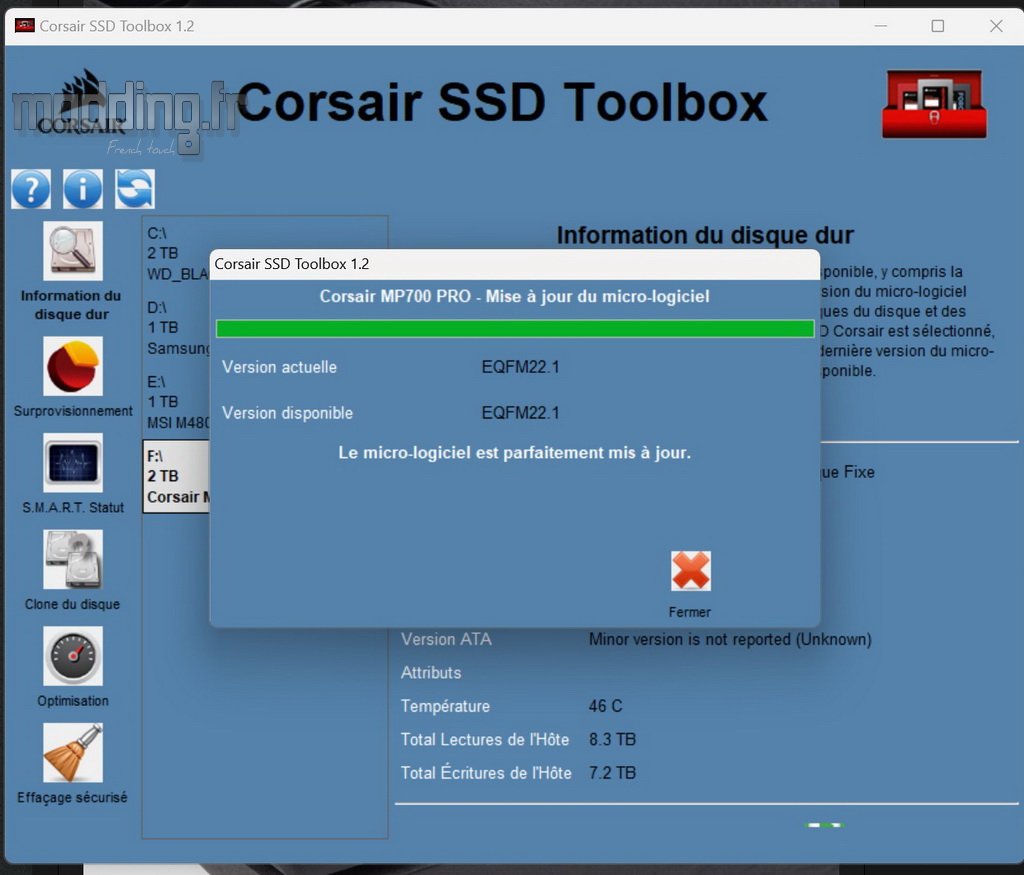Select the D:\ 1 TB Samsung drive
1024x875 pixels.
click(x=176, y=328)
